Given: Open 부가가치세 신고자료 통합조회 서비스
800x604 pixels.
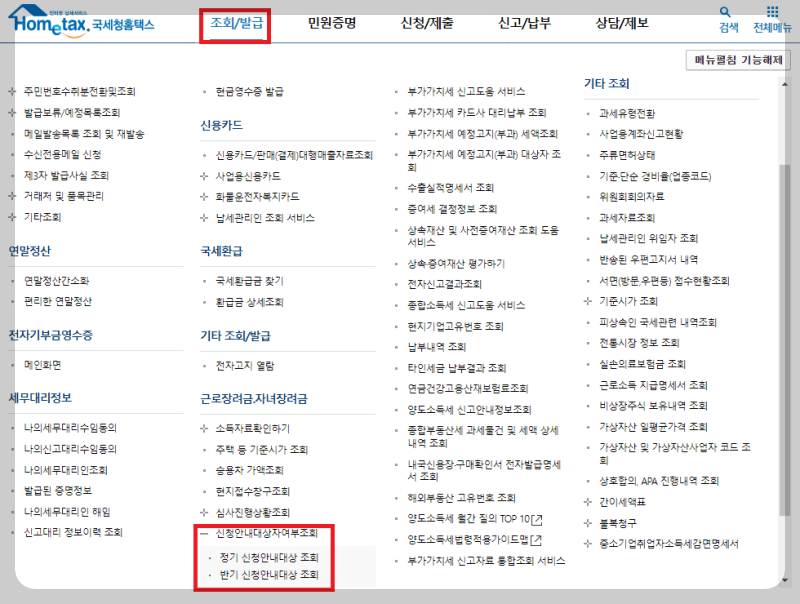Looking at the screenshot, I should pyautogui.click(x=486, y=561).
